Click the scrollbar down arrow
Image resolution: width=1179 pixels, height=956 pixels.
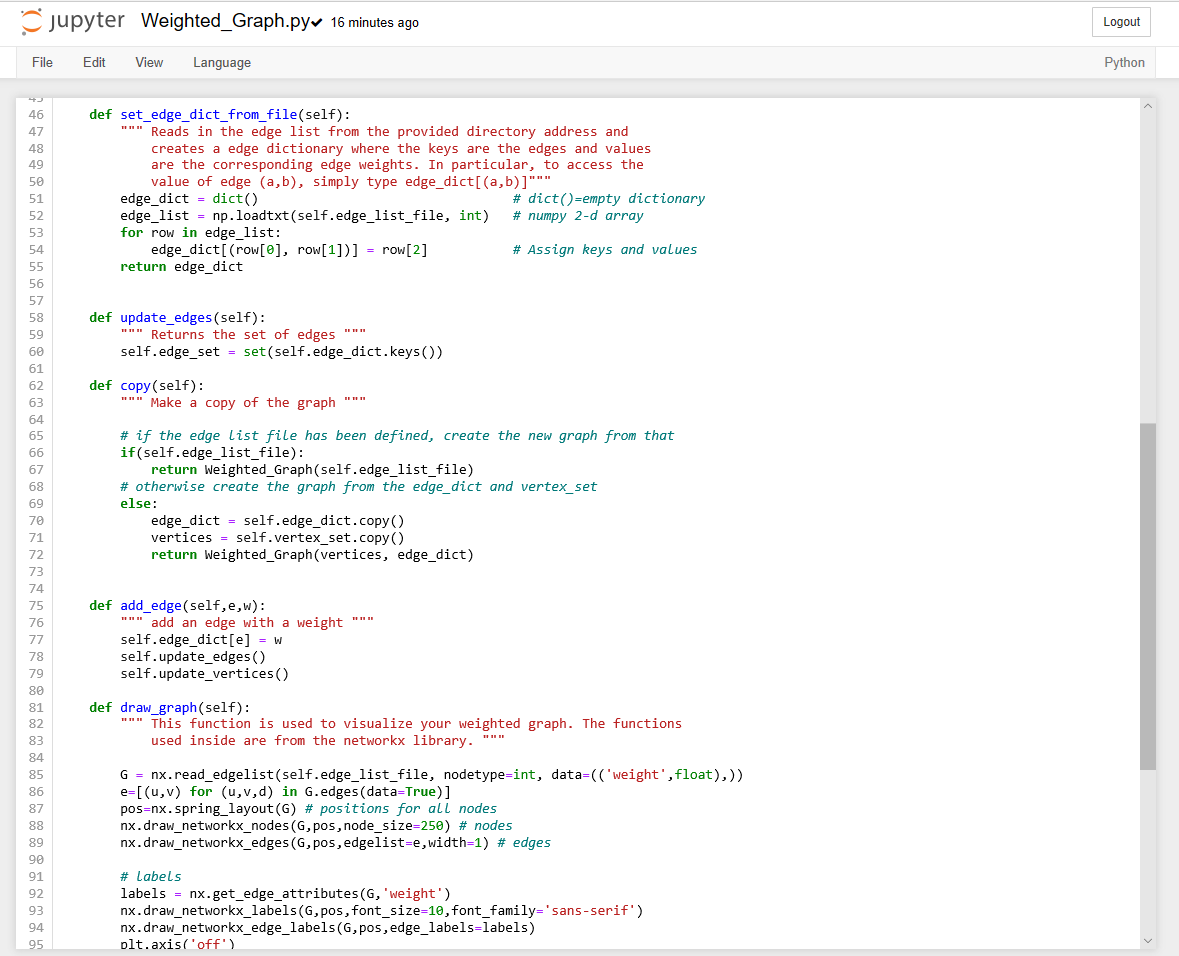(x=1147, y=941)
